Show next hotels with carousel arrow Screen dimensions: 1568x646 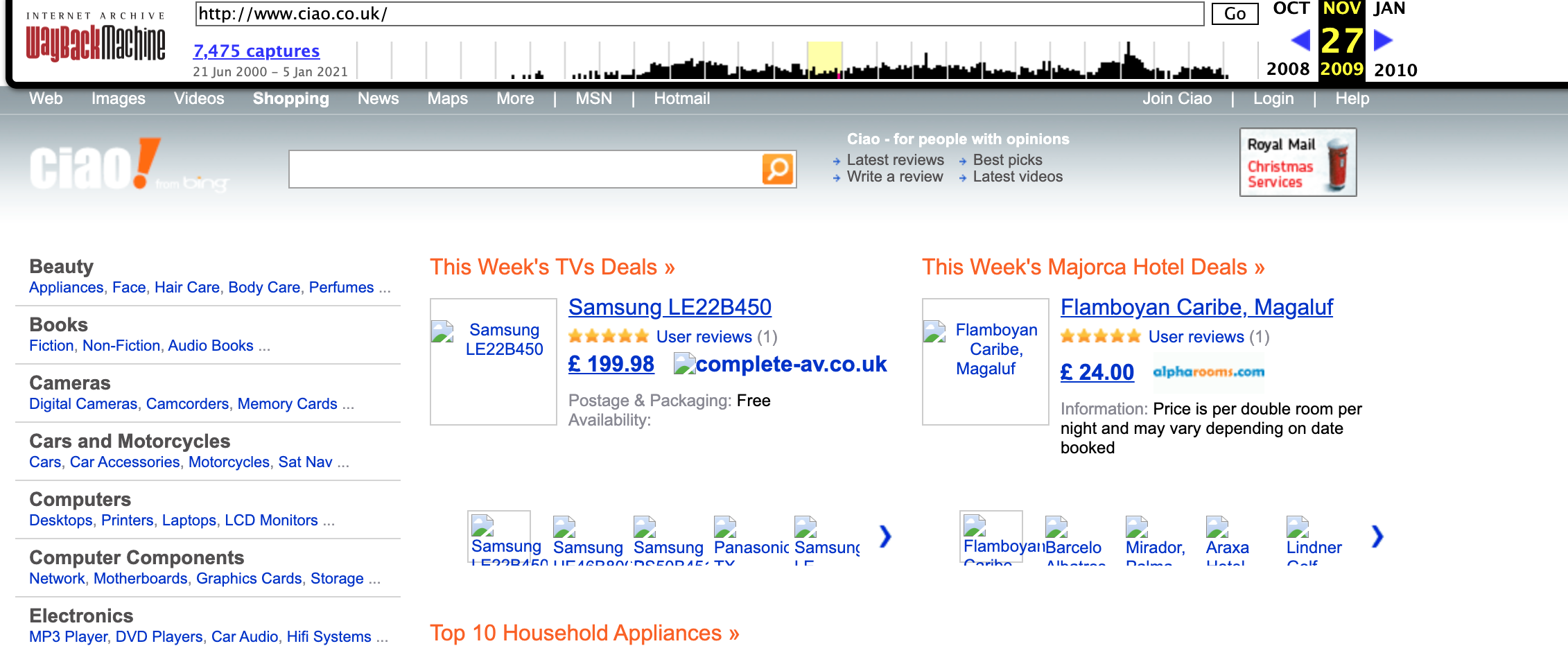coord(1377,536)
